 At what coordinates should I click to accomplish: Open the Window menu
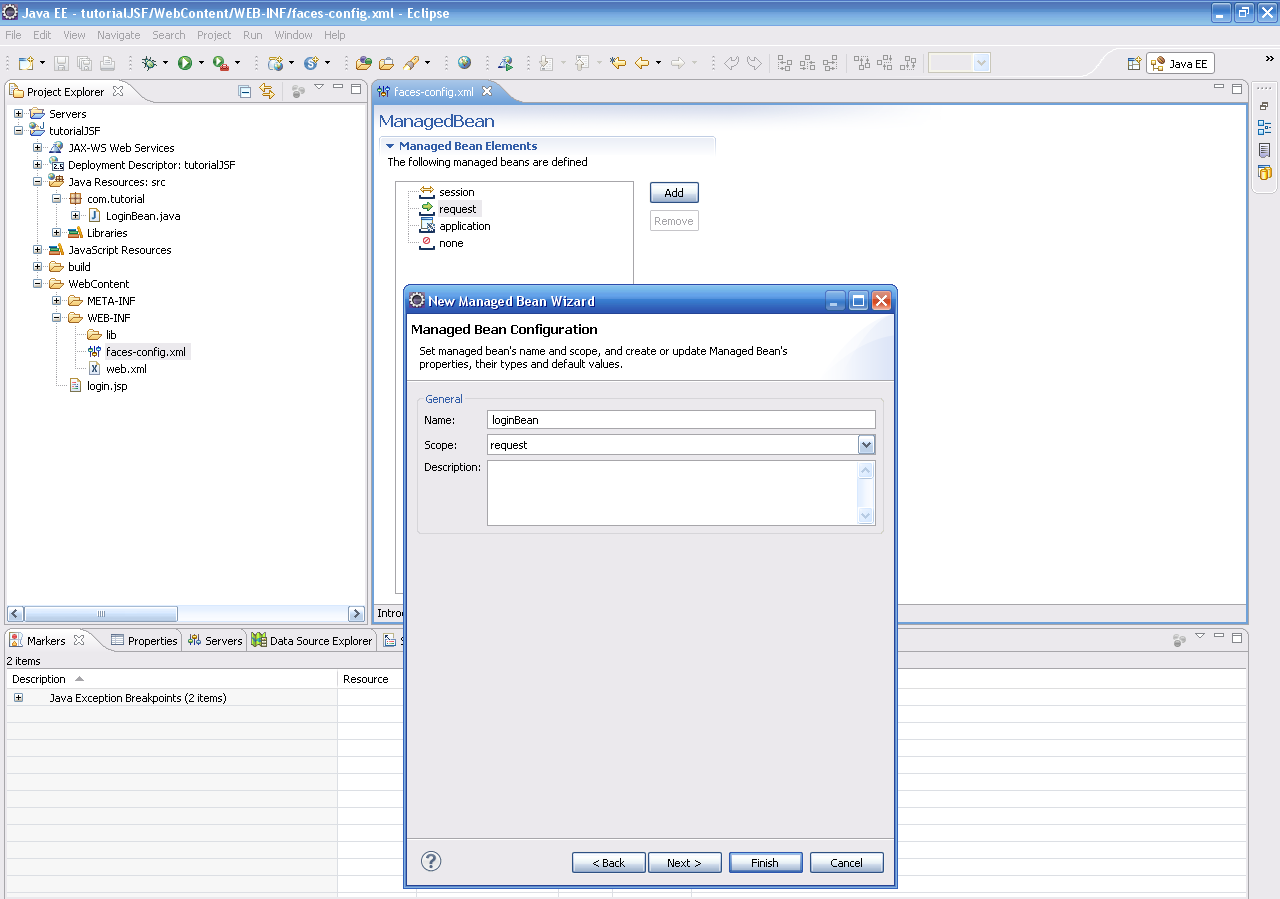point(293,35)
